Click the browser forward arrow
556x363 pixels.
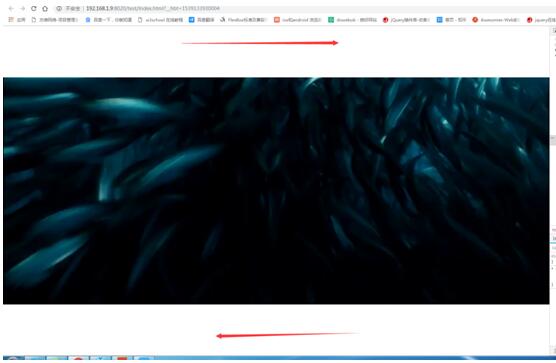[22, 8]
